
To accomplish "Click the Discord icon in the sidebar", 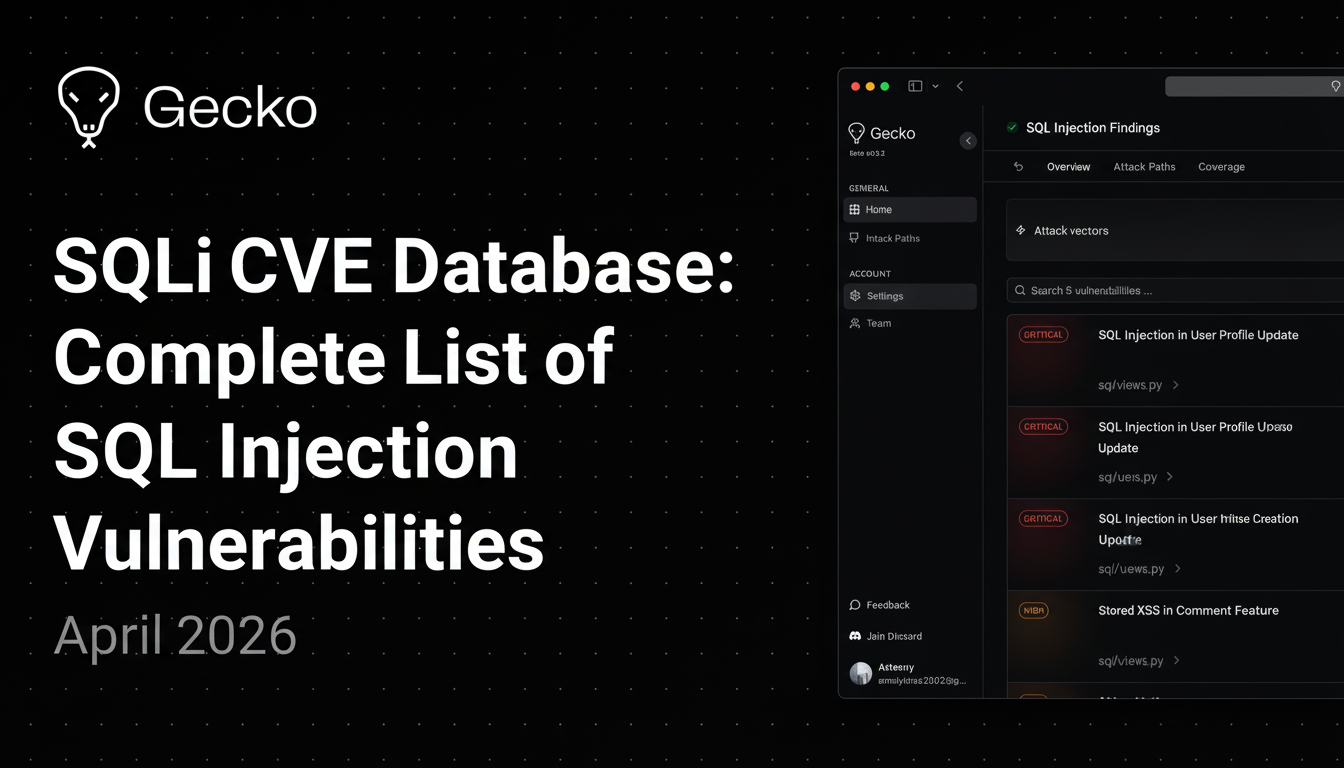I will coord(854,636).
